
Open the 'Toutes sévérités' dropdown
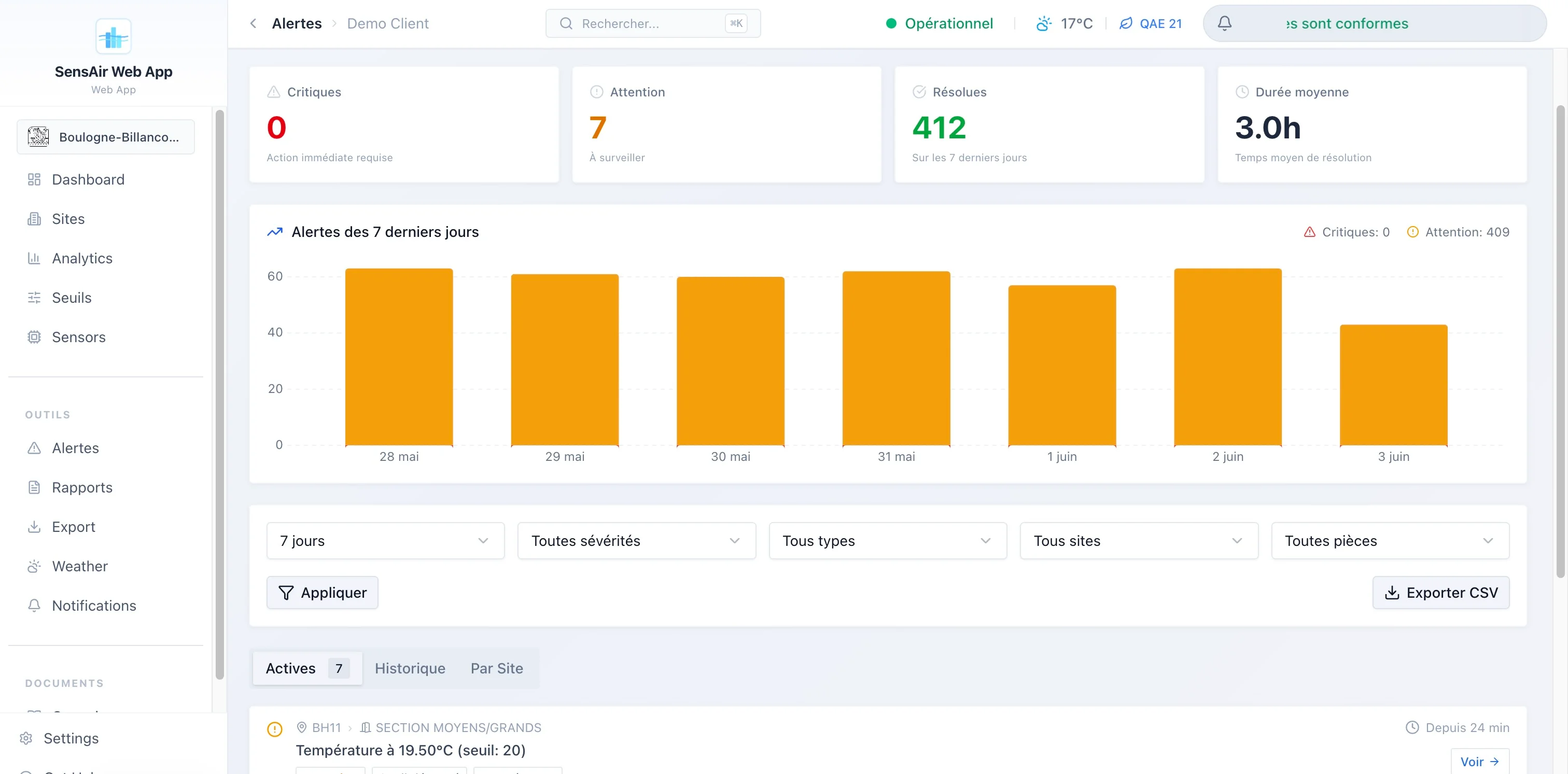click(x=637, y=540)
